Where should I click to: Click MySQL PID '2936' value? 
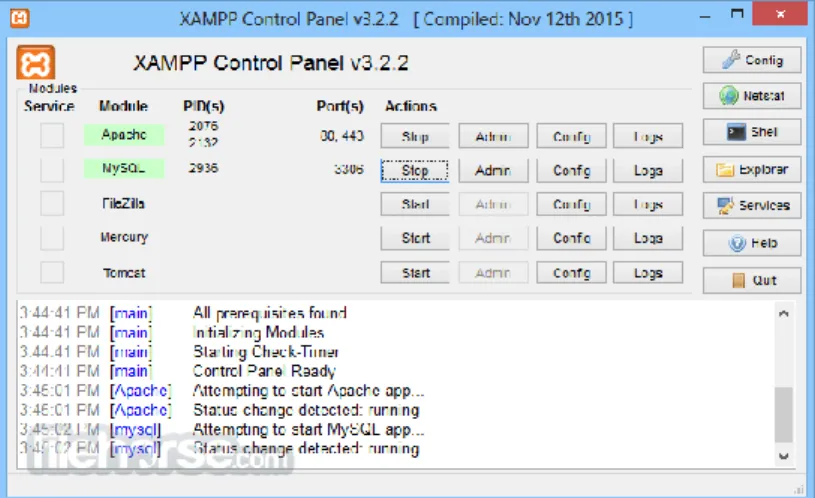click(x=203, y=168)
